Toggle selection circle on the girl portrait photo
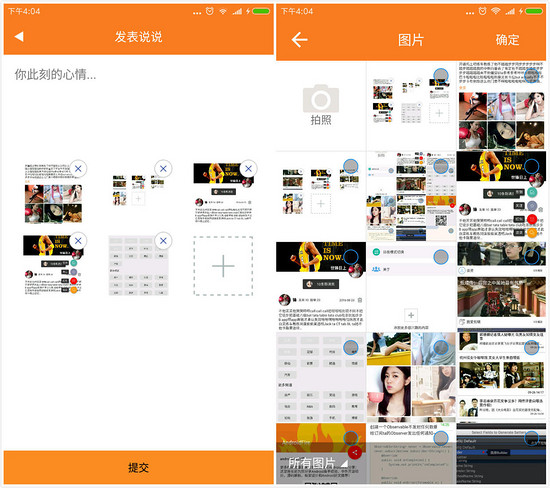 441,348
